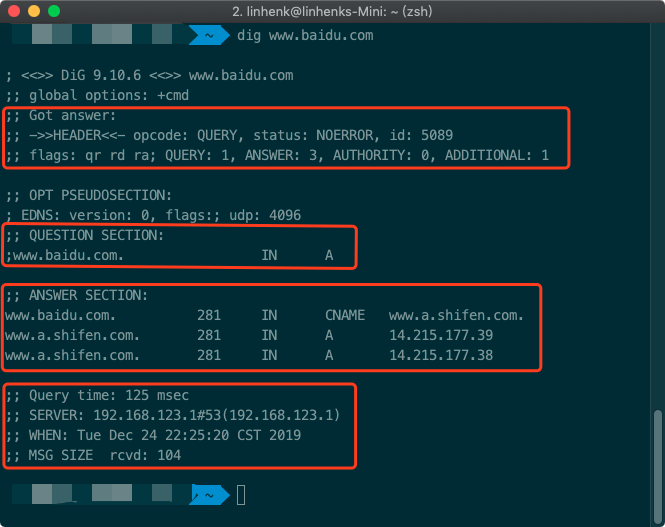Click IP address '14.215.177.39'
This screenshot has height=527, width=665.
[x=441, y=335]
